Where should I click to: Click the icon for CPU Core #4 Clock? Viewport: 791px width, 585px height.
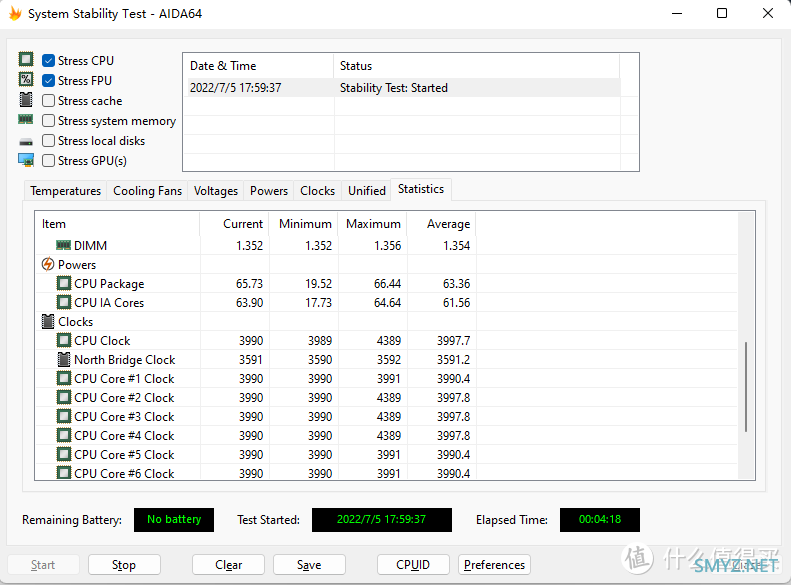[x=64, y=435]
